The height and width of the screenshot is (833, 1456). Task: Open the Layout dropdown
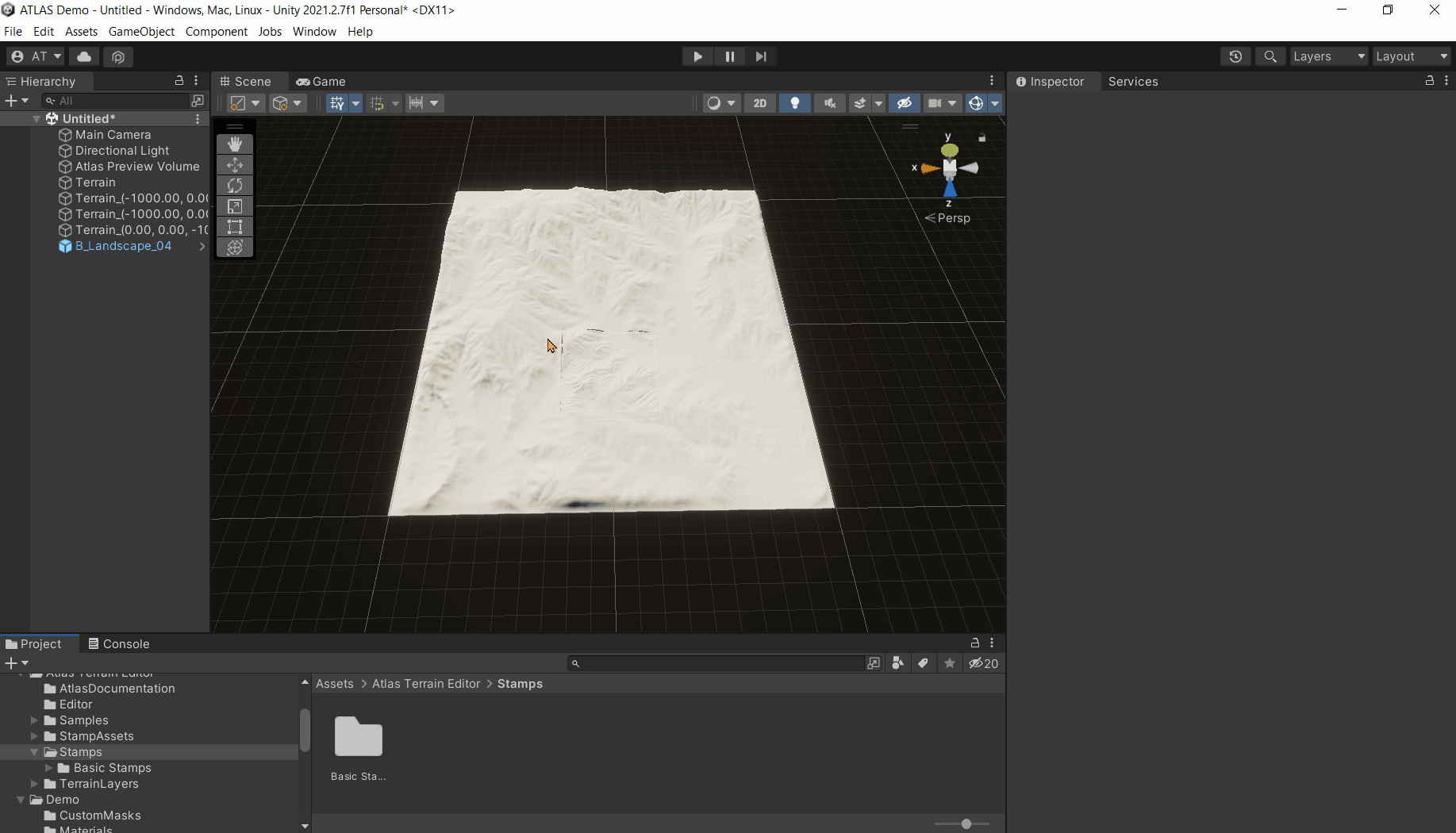pos(1412,56)
